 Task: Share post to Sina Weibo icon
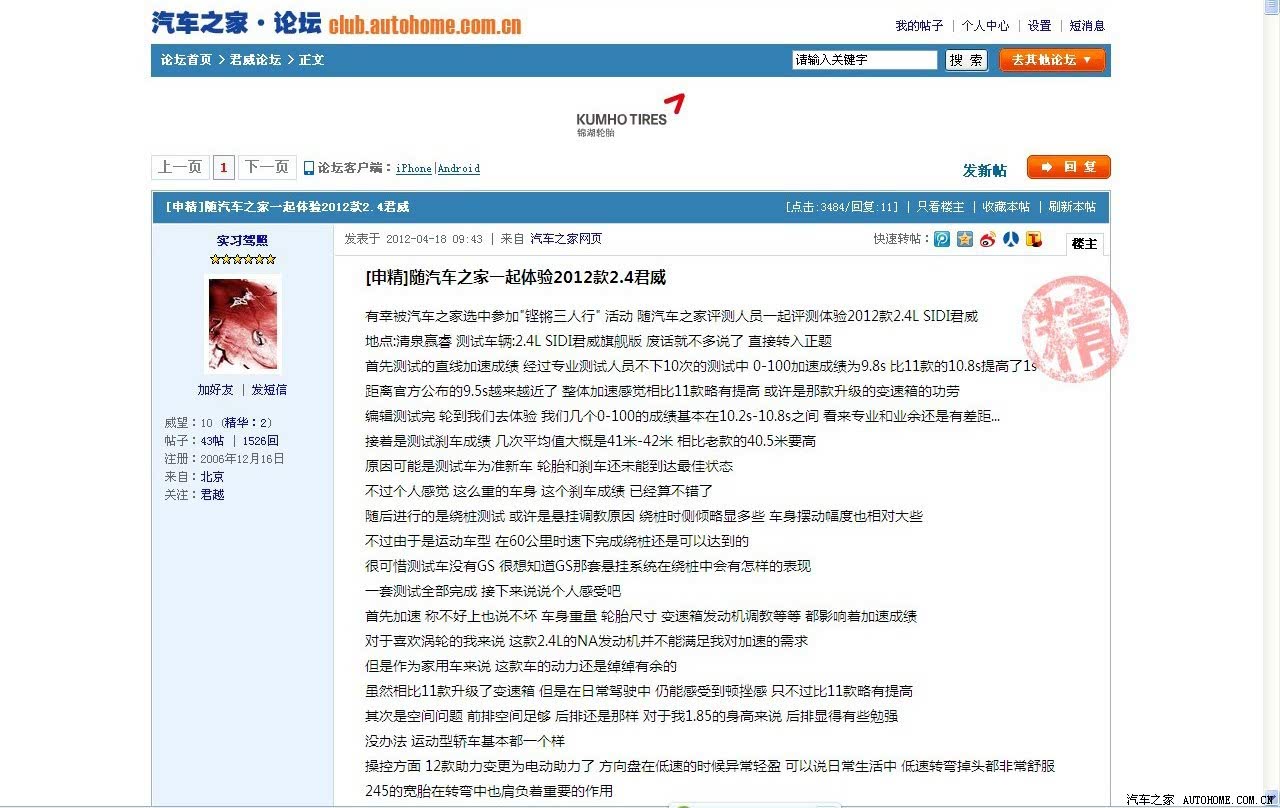click(x=988, y=239)
